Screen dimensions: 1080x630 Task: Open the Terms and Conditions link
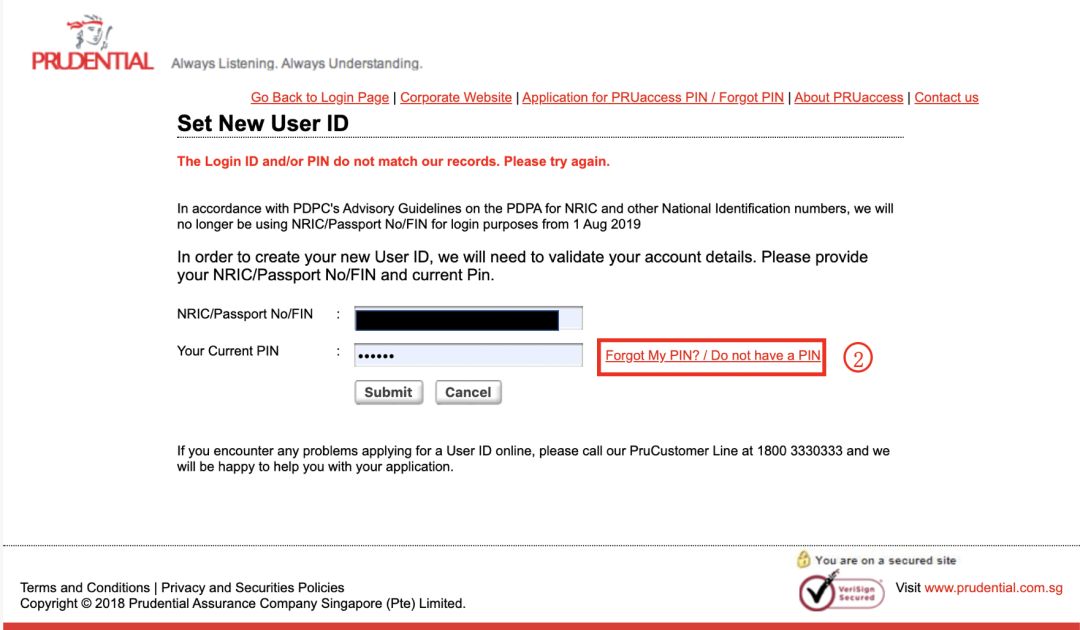tap(85, 587)
